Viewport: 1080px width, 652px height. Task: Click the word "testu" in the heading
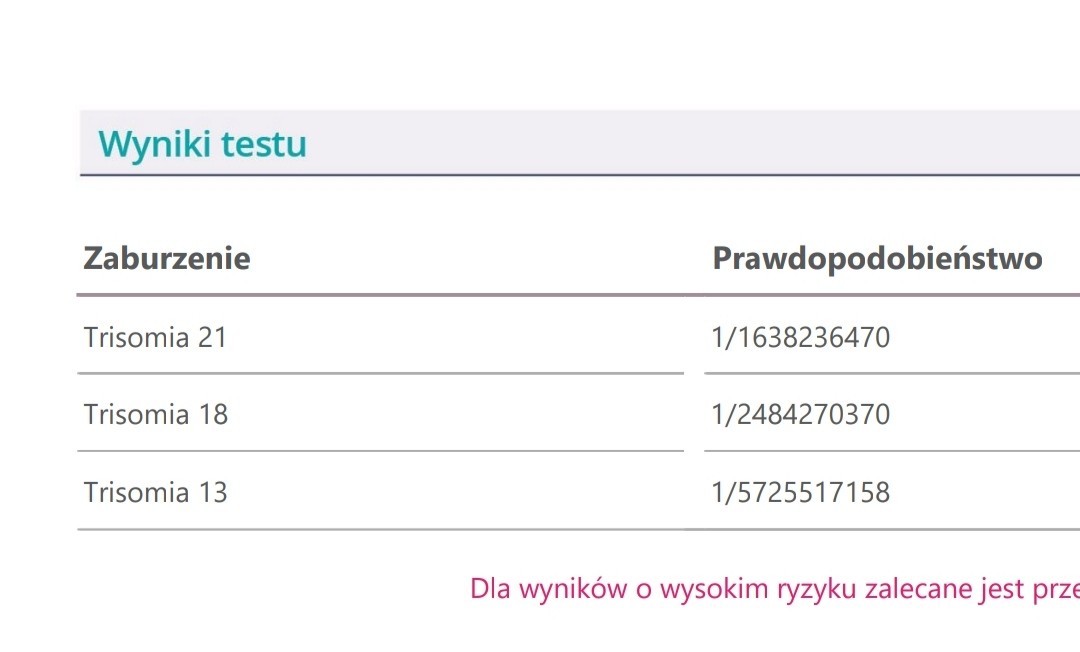pyautogui.click(x=264, y=145)
